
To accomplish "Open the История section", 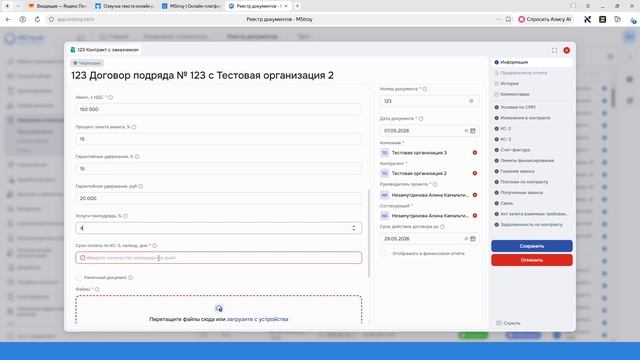I will [509, 83].
